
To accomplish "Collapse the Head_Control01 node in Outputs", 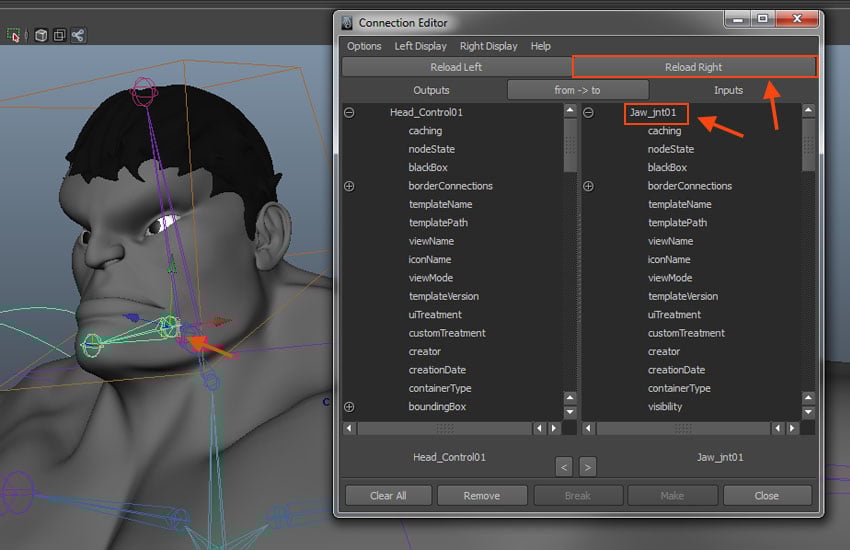I will (x=349, y=113).
